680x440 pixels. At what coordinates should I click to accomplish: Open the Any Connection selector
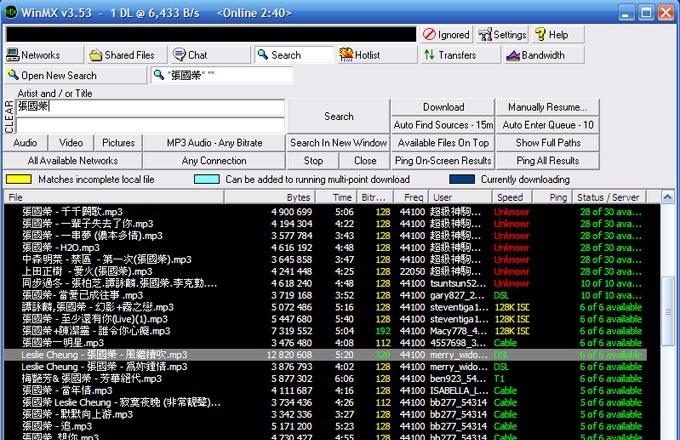click(214, 160)
